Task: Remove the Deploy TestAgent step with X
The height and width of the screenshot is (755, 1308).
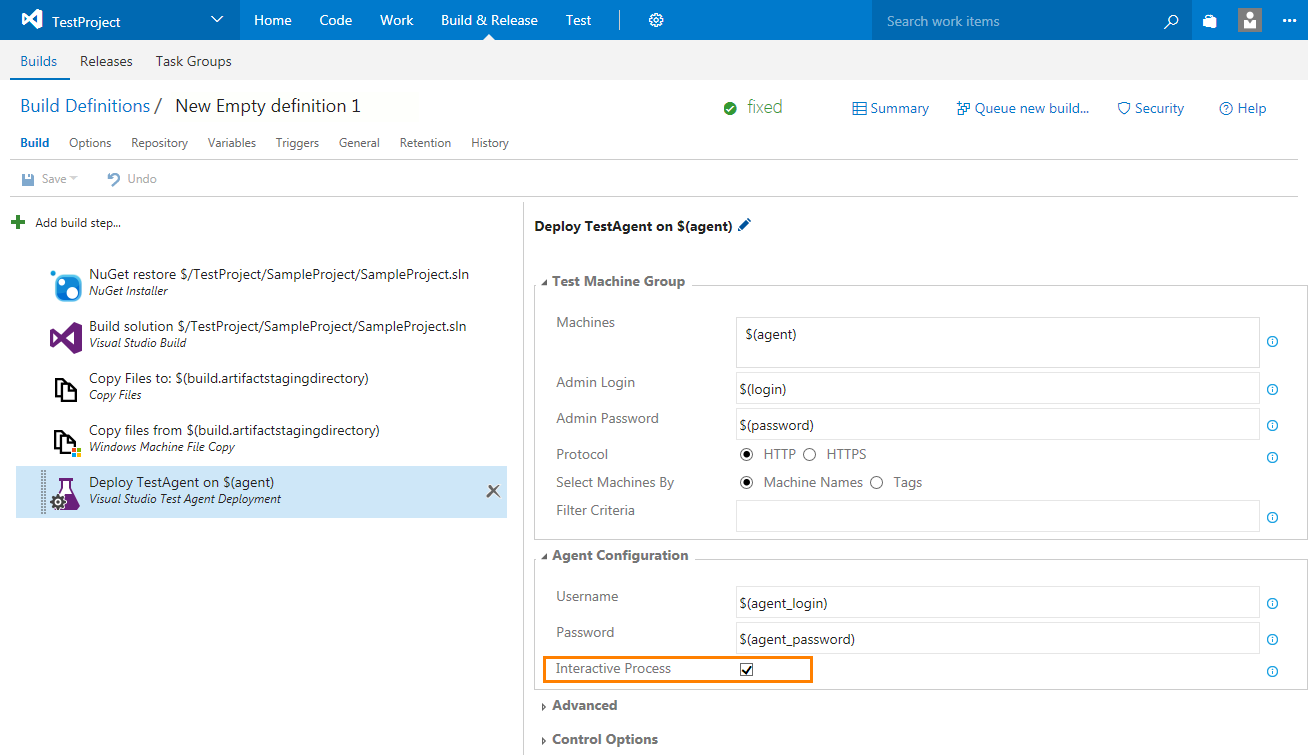Action: tap(493, 491)
